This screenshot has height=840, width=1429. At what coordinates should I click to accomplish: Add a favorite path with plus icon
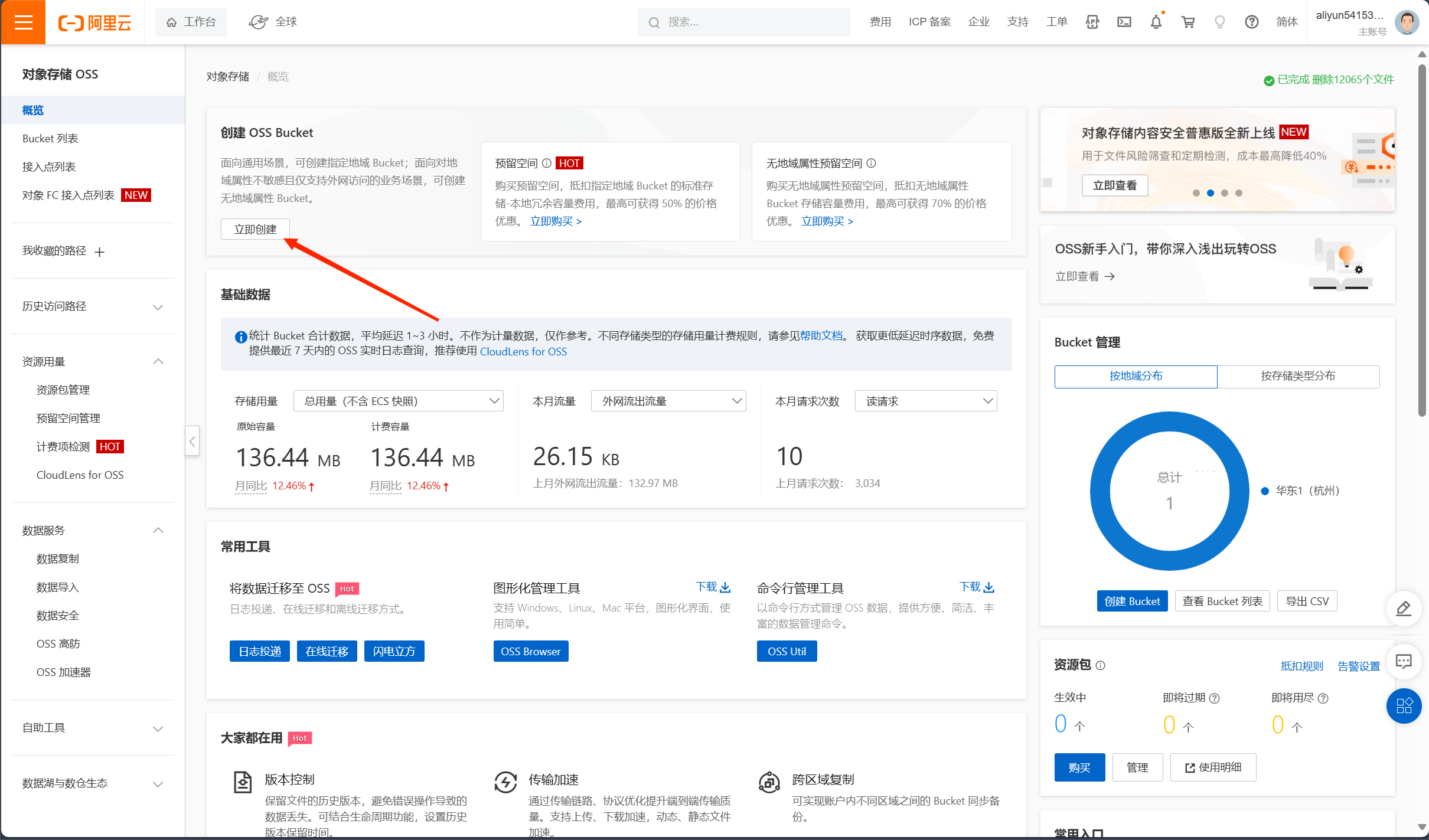click(99, 252)
